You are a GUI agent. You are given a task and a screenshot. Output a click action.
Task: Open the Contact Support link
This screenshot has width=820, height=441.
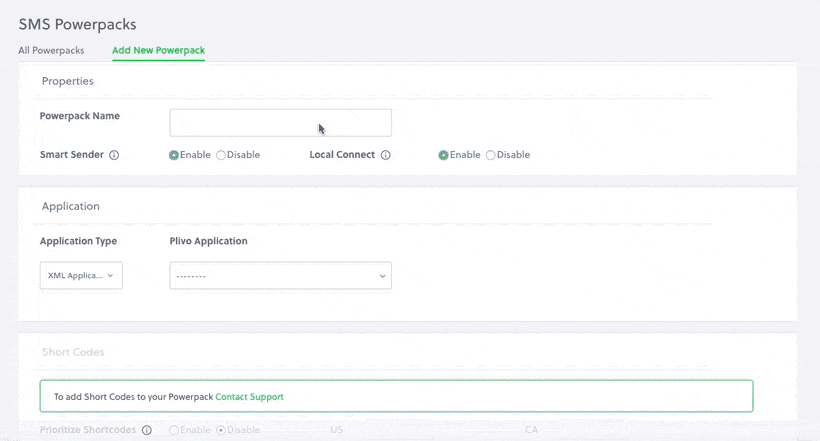[x=249, y=397]
